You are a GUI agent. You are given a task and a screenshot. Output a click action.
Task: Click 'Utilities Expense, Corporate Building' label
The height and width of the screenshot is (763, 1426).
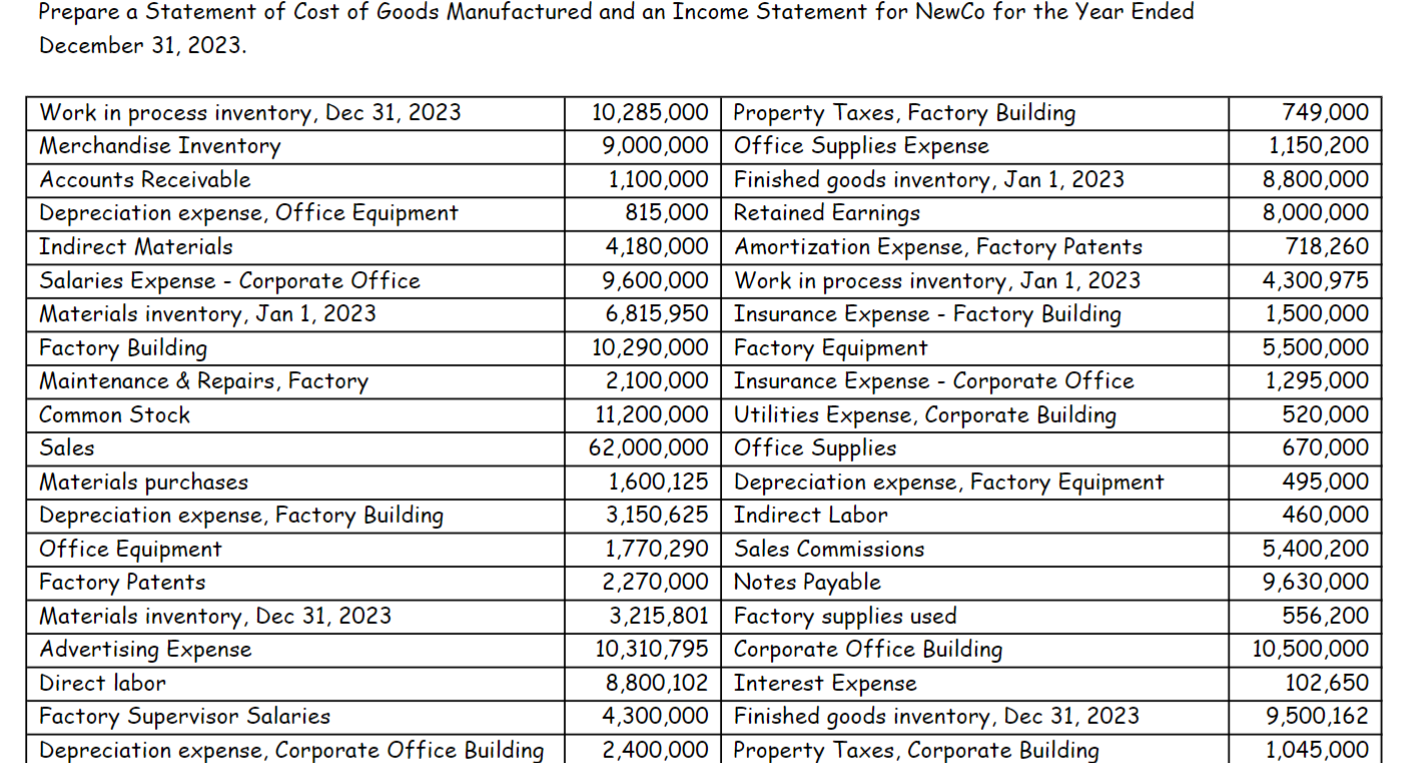point(925,415)
